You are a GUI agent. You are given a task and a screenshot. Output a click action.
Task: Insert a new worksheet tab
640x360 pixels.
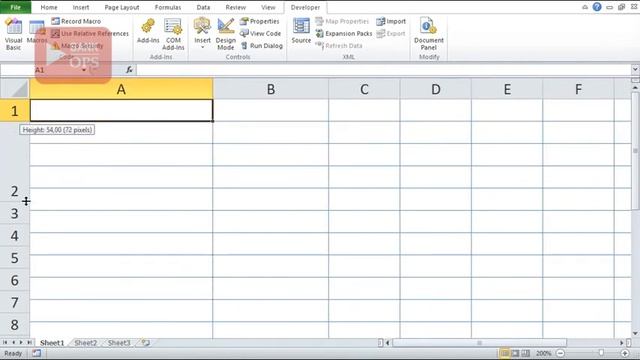pos(145,343)
